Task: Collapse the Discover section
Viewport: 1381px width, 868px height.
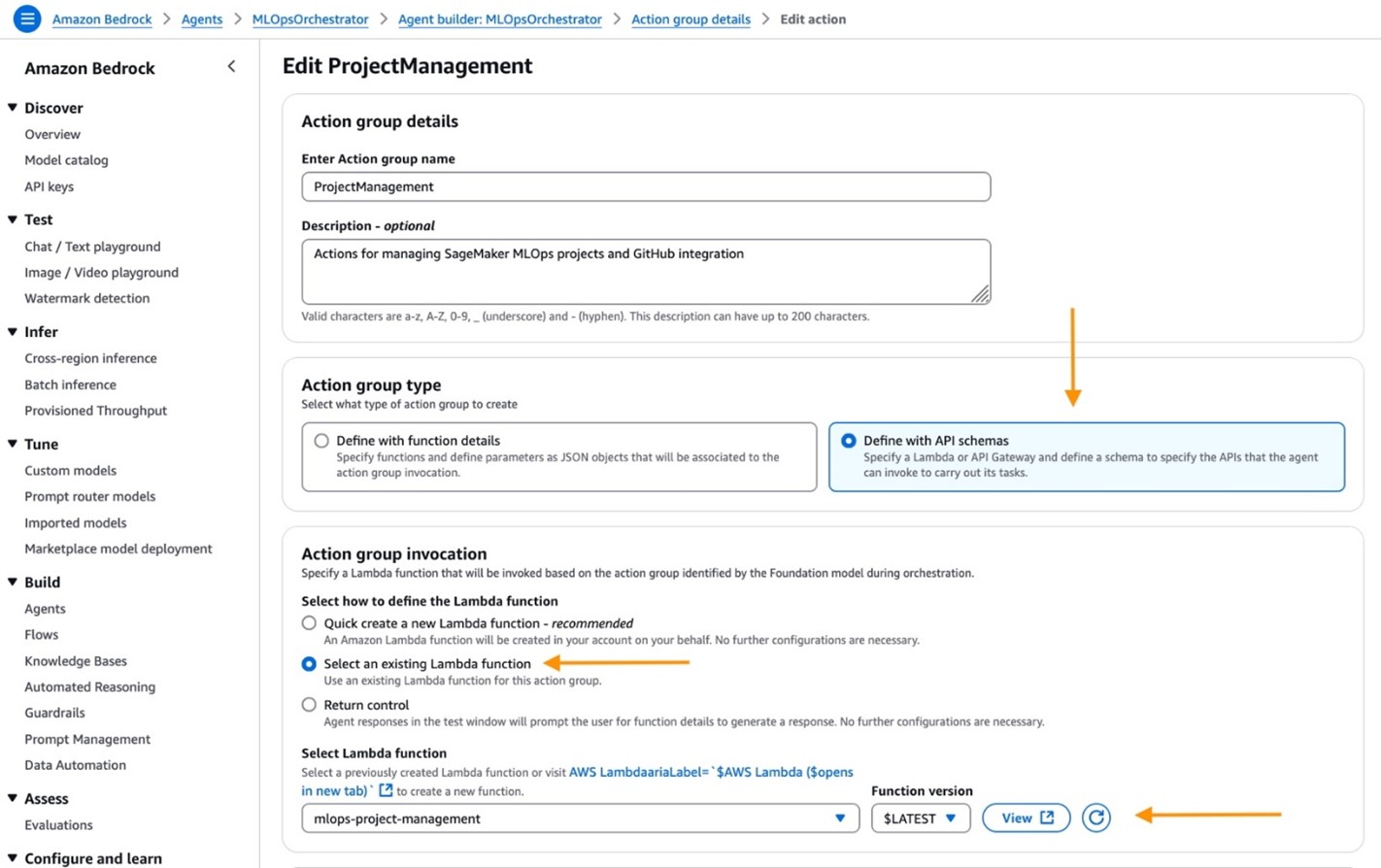Action: click(12, 108)
